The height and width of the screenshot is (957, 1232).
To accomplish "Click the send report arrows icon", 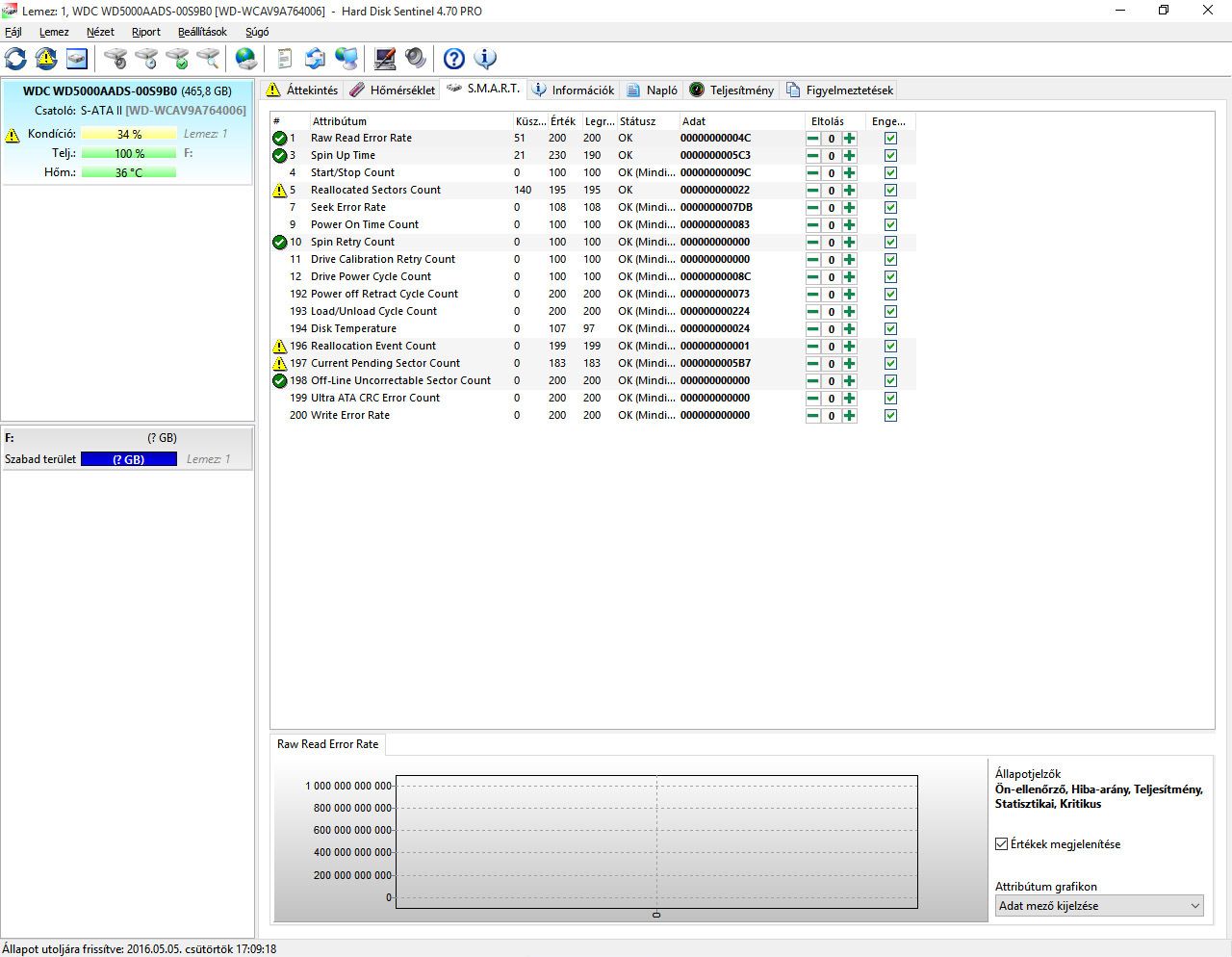I will point(315,59).
